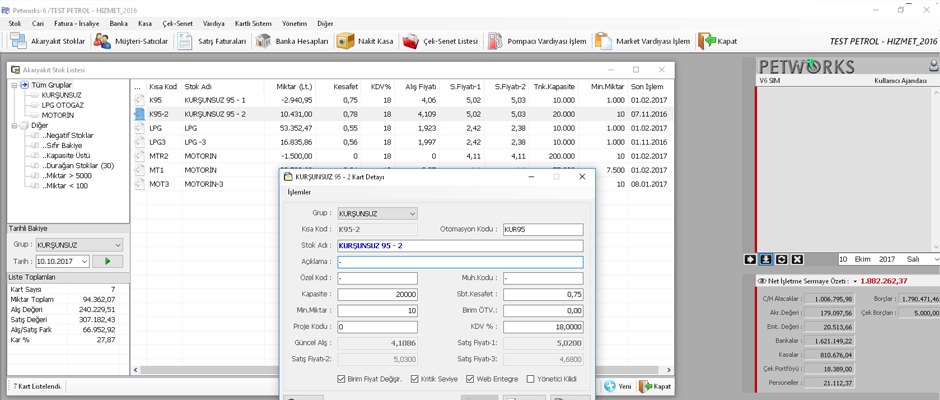Open the Çek-Senet menu
The height and width of the screenshot is (400, 940).
[x=177, y=23]
